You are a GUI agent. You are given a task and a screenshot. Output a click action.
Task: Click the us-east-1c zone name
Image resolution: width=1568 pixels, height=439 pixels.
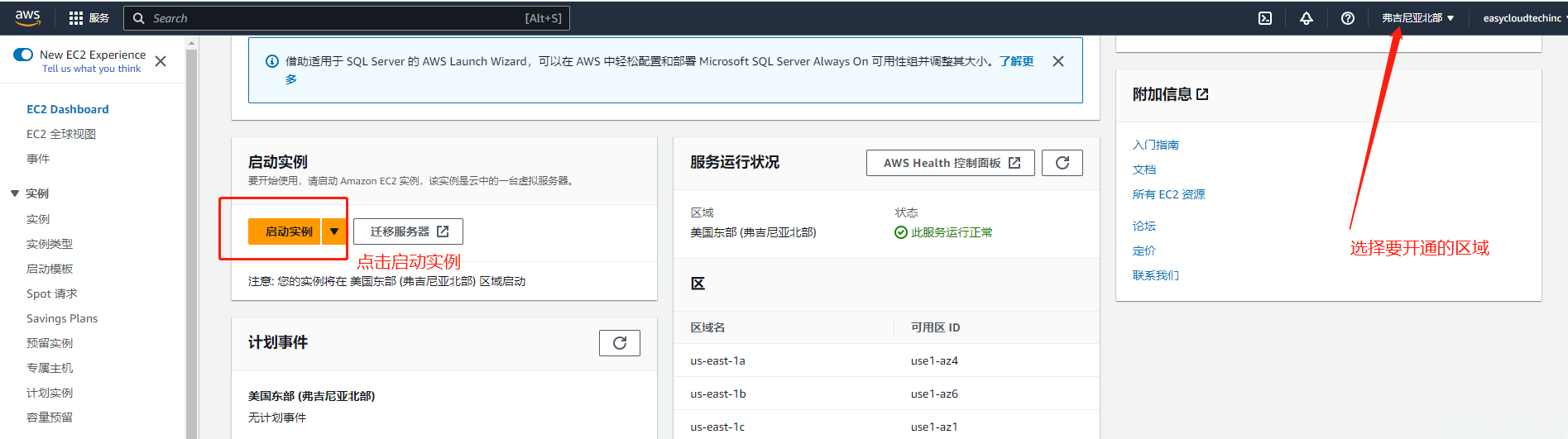point(717,427)
